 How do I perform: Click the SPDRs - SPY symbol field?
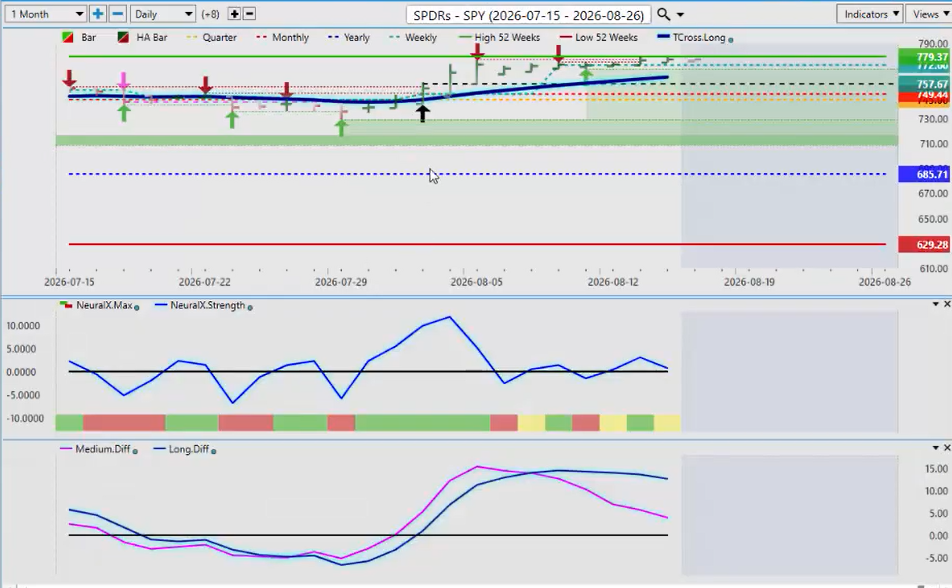[x=528, y=15]
